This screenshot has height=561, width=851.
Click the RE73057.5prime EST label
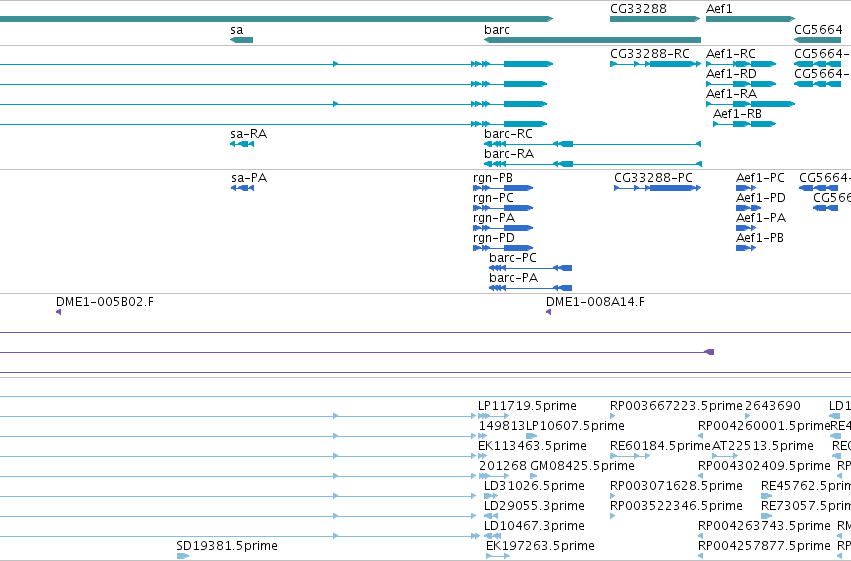click(x=806, y=506)
